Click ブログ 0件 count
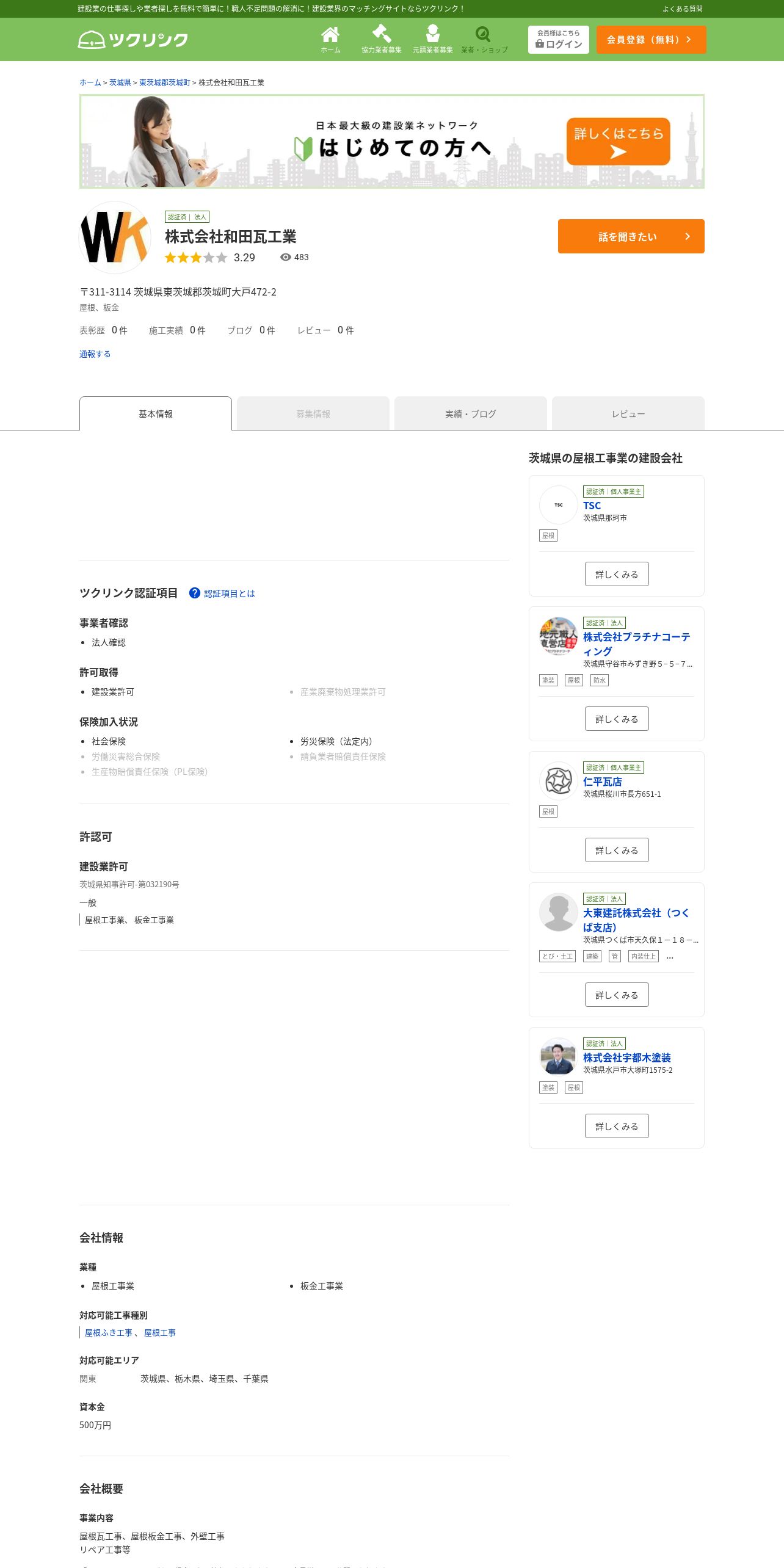Image resolution: width=784 pixels, height=1568 pixels. click(251, 330)
